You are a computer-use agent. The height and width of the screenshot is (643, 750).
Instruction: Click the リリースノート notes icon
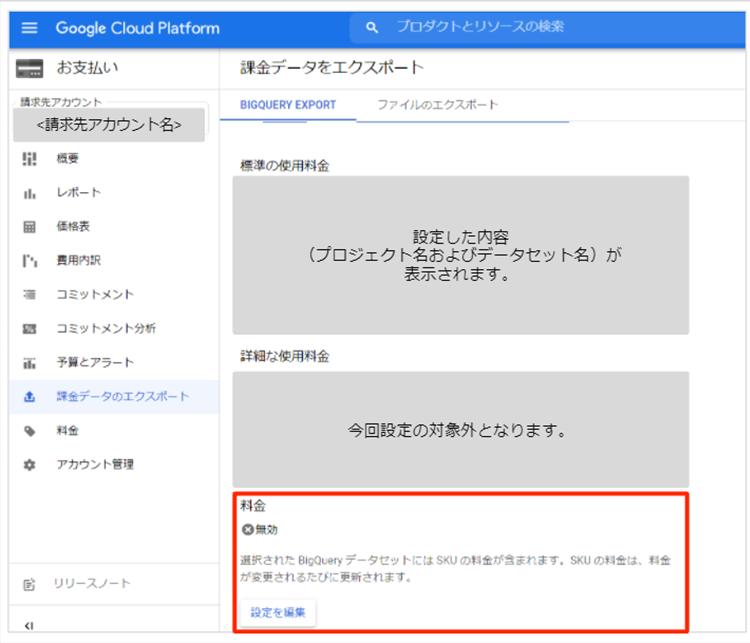[29, 584]
